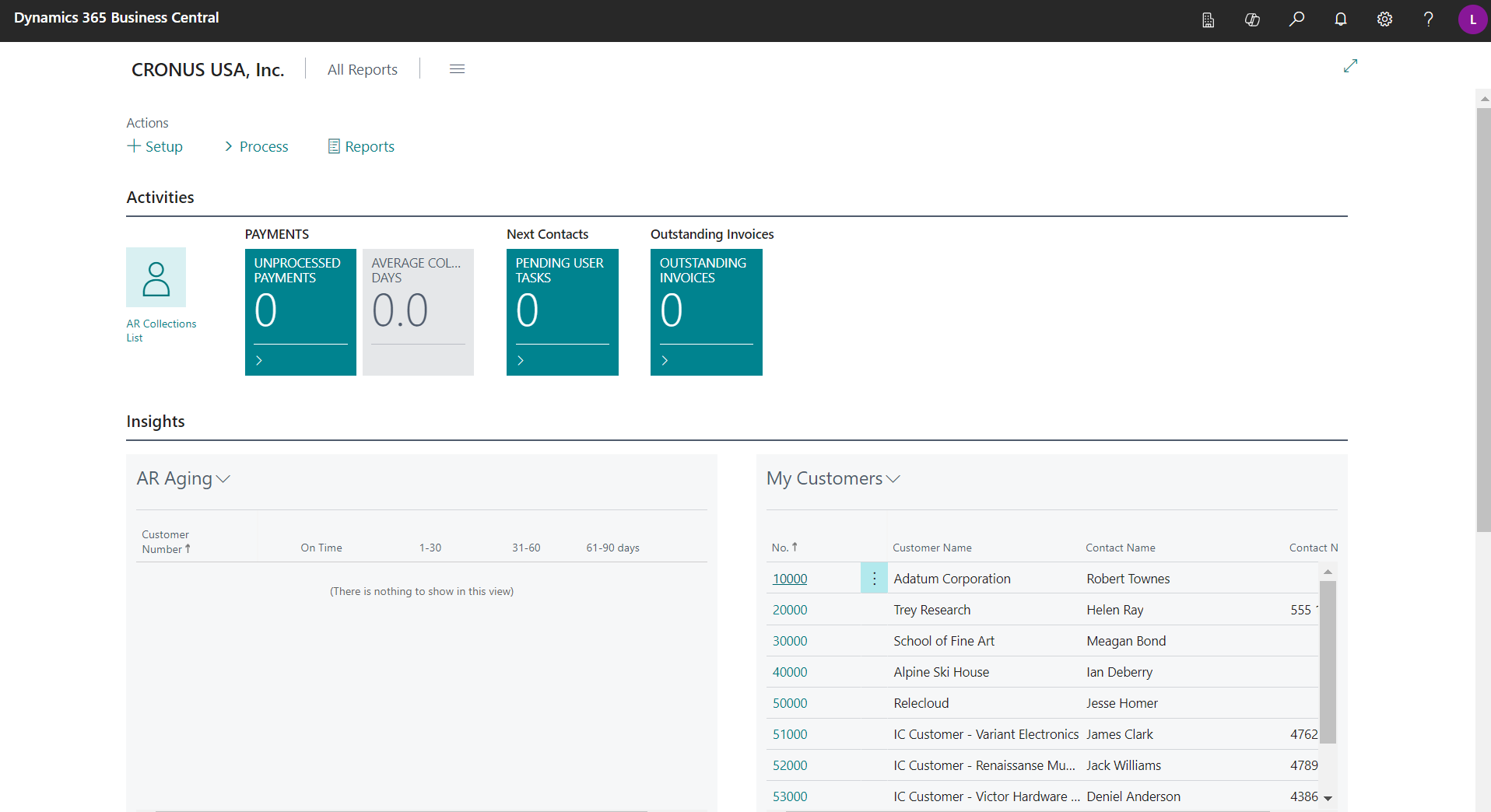
Task: Click the plus icon beside Setup
Action: pyautogui.click(x=134, y=146)
